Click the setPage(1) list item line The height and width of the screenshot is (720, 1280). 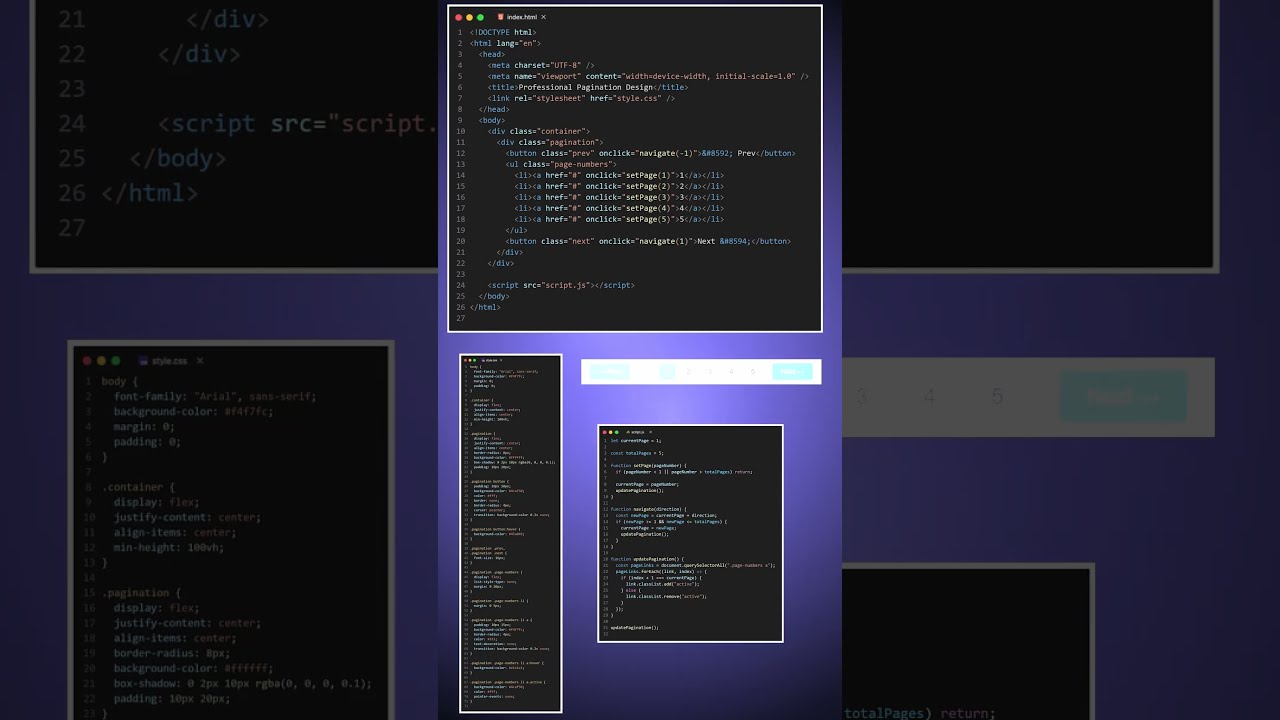pyautogui.click(x=619, y=175)
